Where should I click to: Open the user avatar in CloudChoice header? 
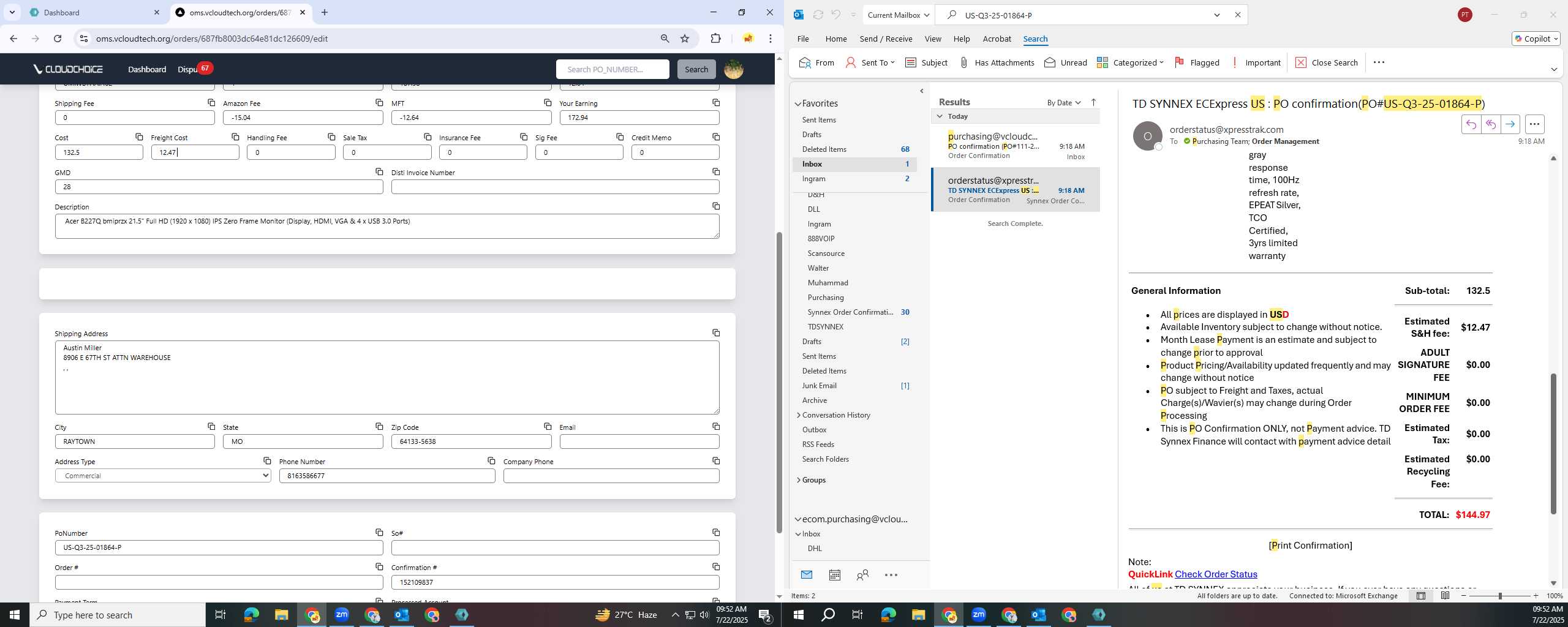click(x=733, y=69)
